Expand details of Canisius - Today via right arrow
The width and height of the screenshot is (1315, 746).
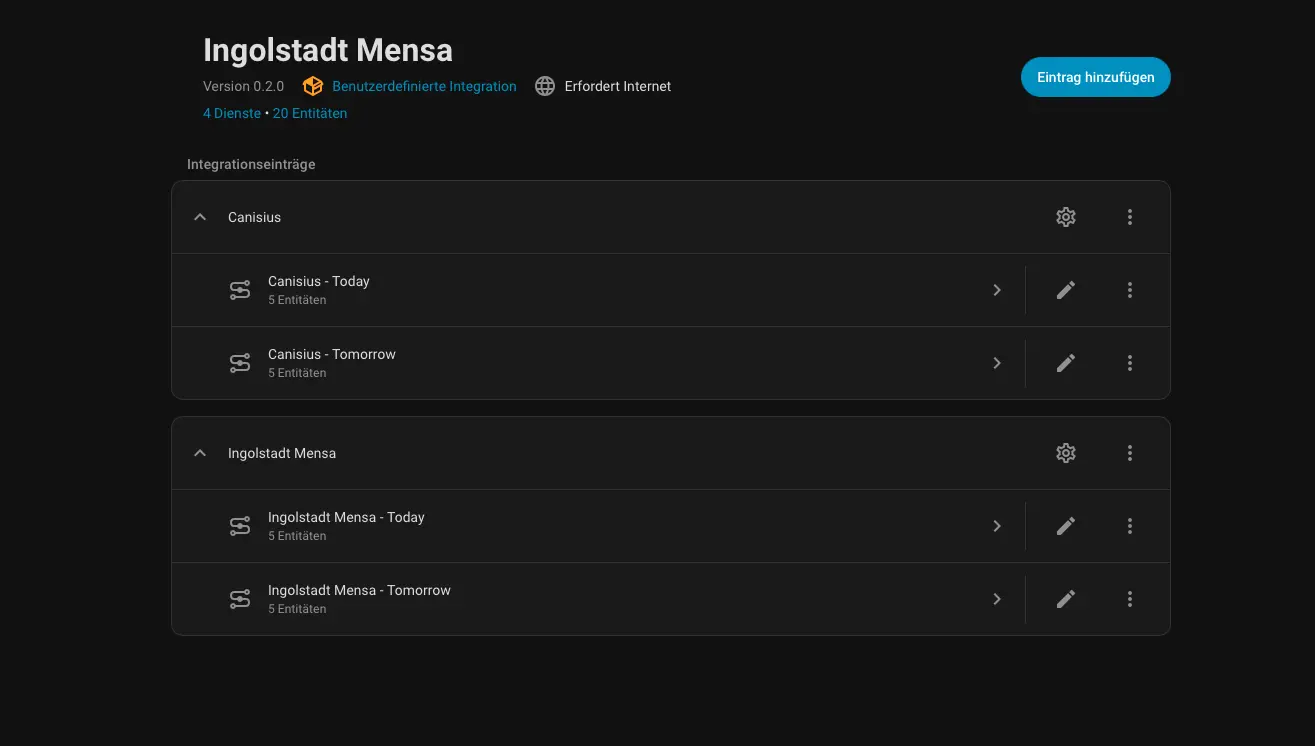(996, 289)
